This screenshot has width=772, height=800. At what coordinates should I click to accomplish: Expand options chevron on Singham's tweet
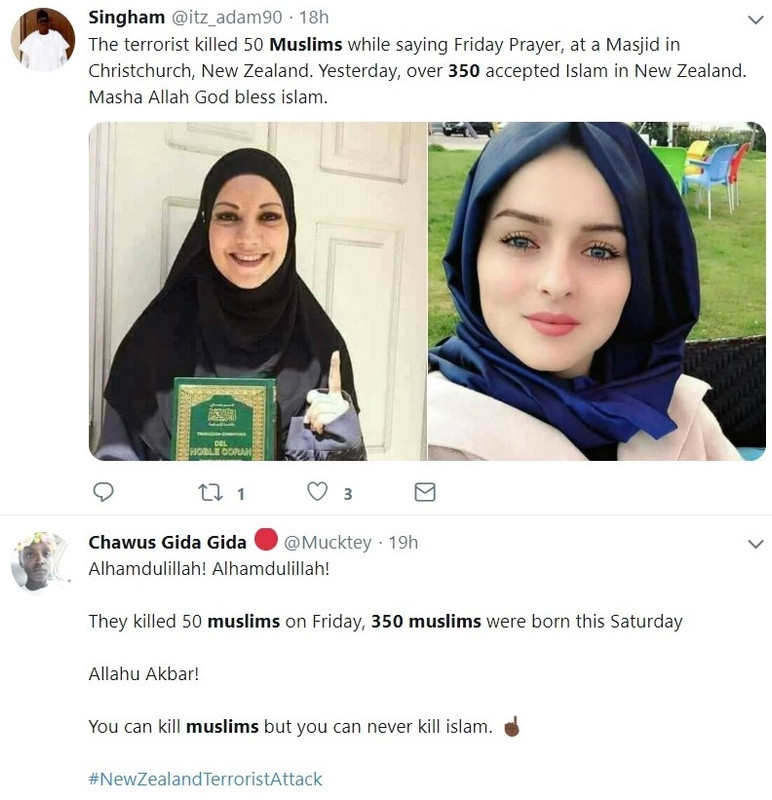pyautogui.click(x=755, y=20)
